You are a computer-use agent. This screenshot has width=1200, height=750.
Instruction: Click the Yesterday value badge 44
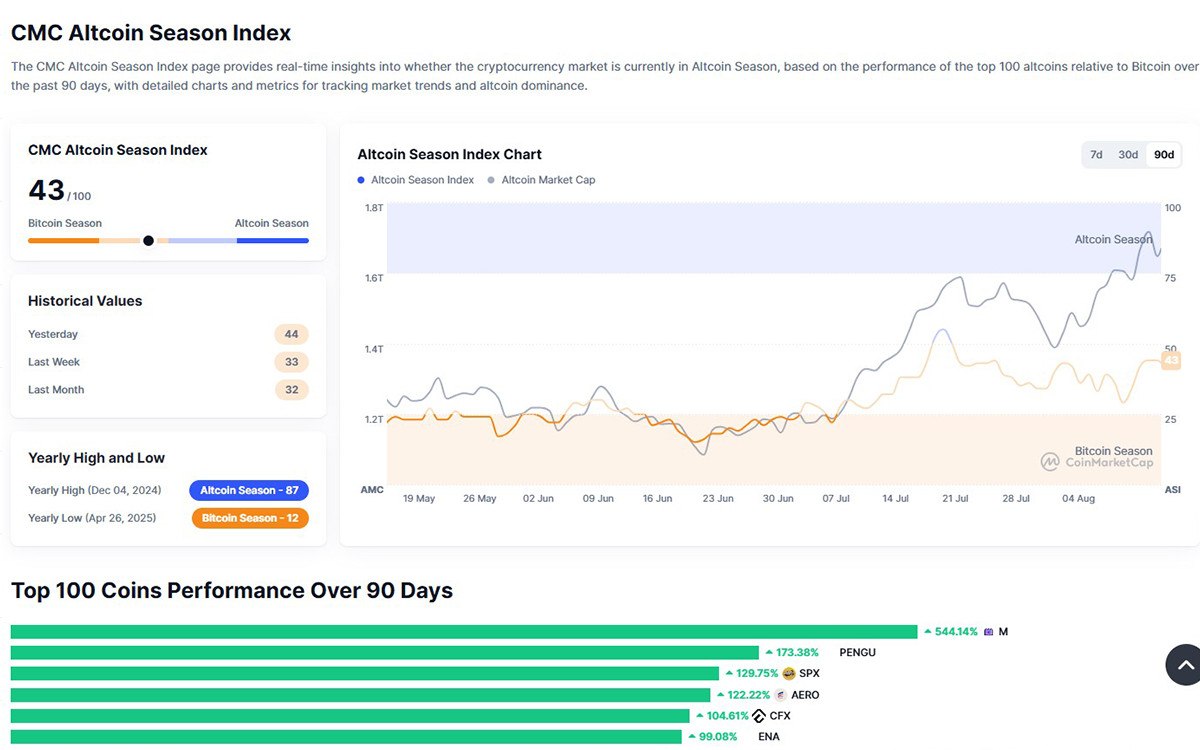coord(291,334)
